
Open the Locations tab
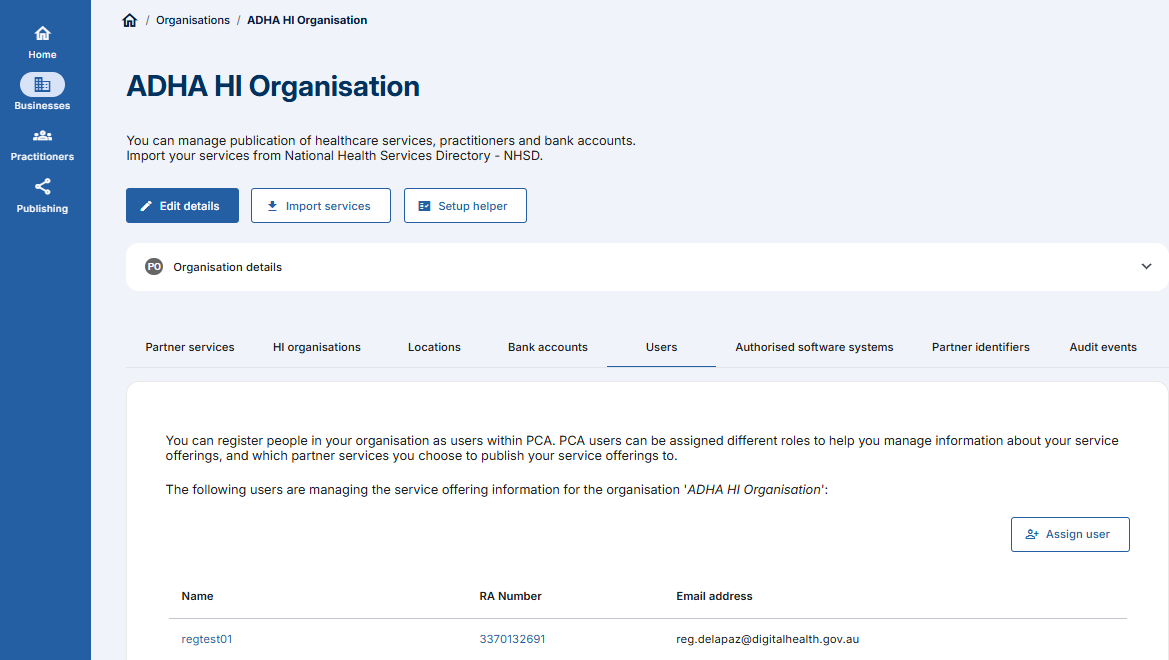[x=434, y=348]
